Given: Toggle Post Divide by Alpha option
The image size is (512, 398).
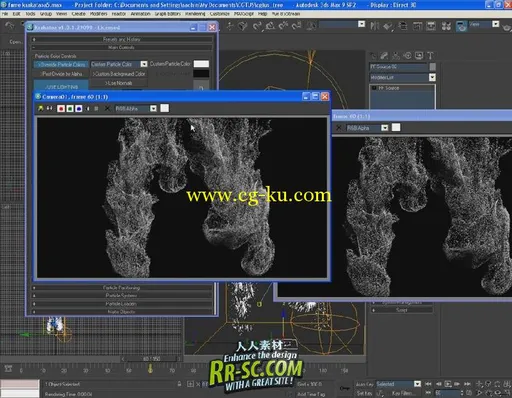Looking at the screenshot, I should [61, 74].
